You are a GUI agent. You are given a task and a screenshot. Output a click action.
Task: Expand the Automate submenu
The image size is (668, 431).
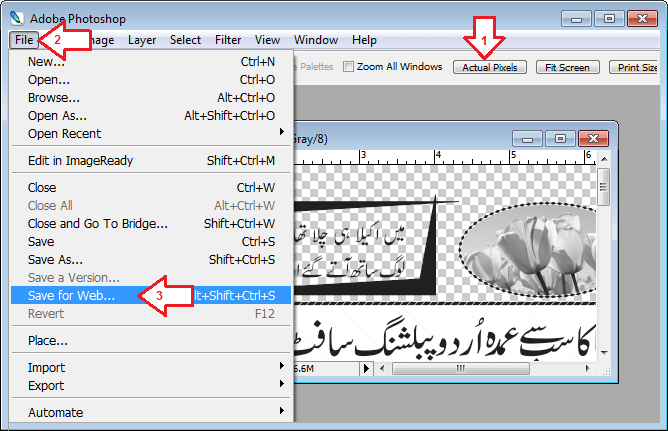151,412
